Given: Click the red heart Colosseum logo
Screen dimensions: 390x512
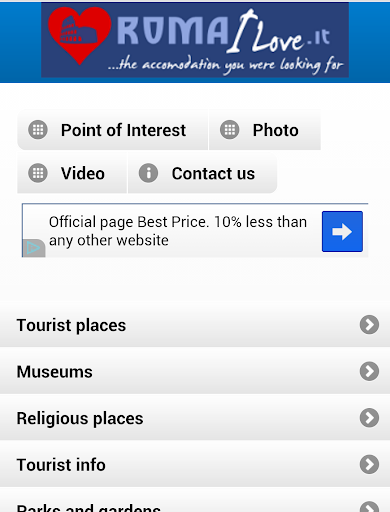Looking at the screenshot, I should click(79, 35).
